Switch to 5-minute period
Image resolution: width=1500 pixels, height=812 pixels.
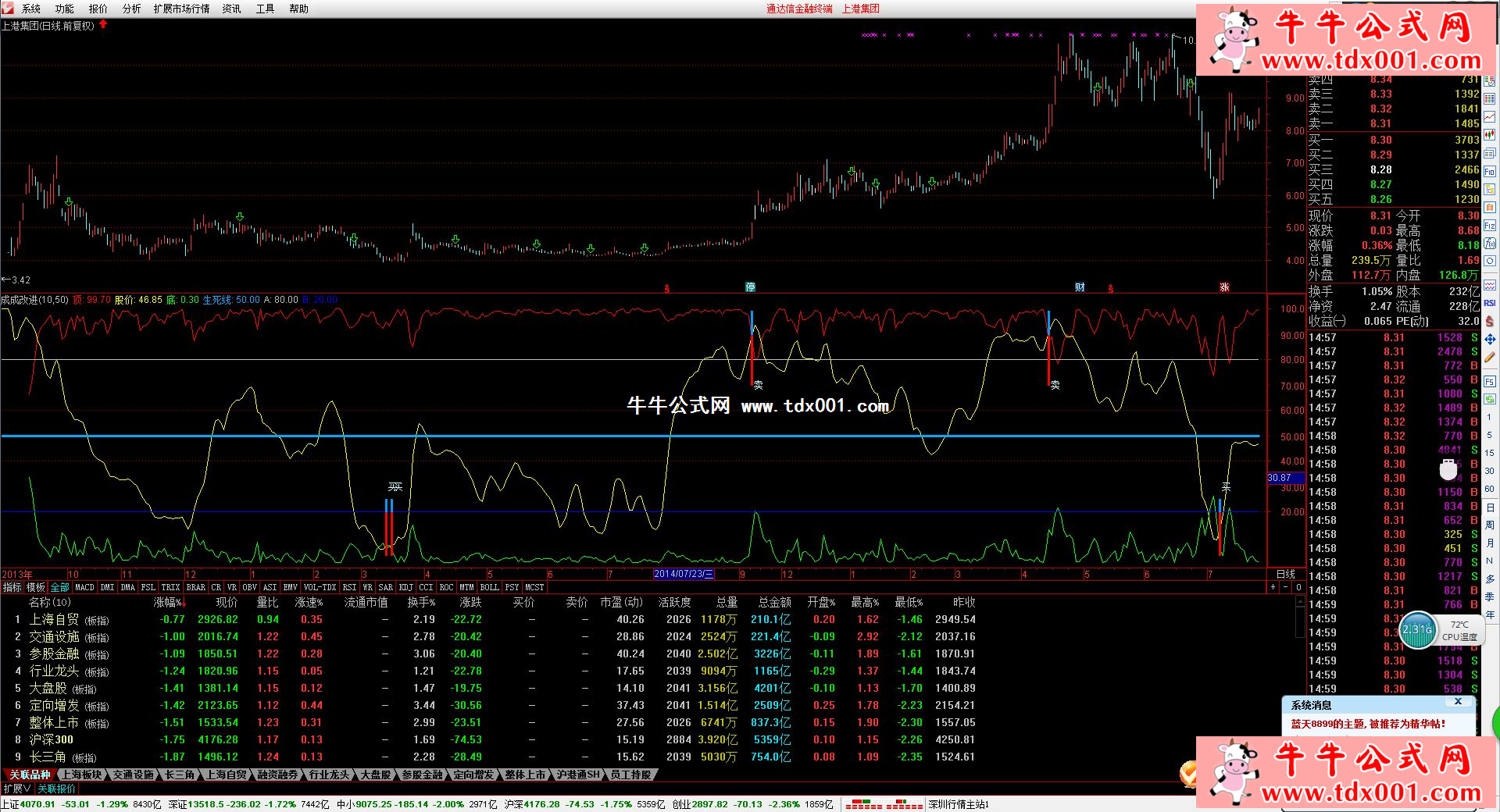[x=1490, y=435]
